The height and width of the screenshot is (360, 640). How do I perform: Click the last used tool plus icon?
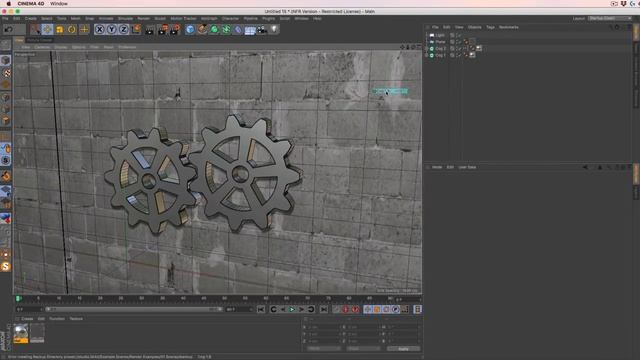pos(84,29)
